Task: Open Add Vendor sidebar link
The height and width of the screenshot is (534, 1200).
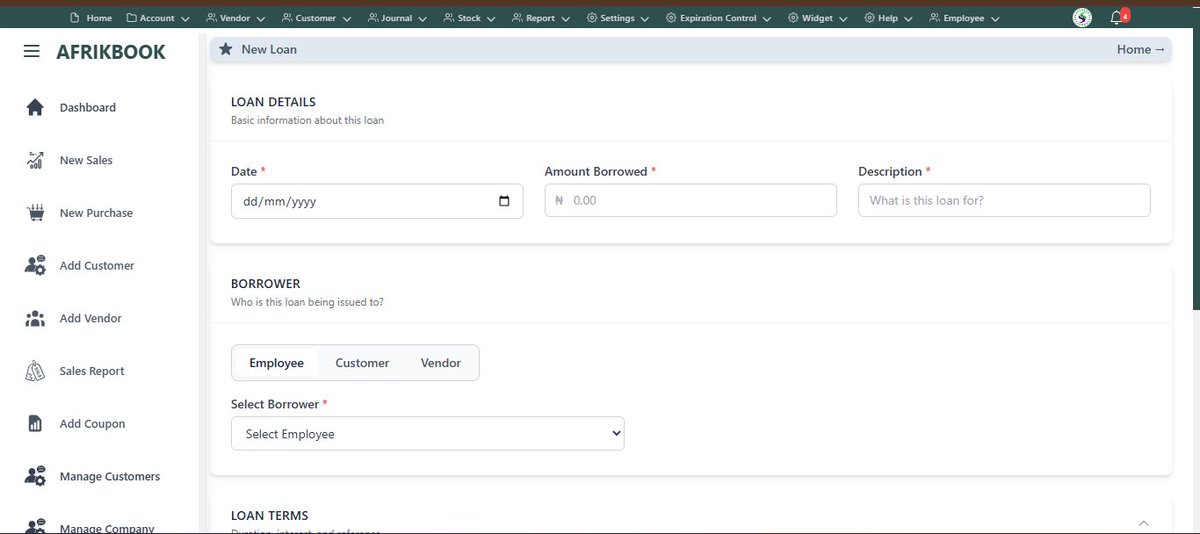Action: click(91, 318)
